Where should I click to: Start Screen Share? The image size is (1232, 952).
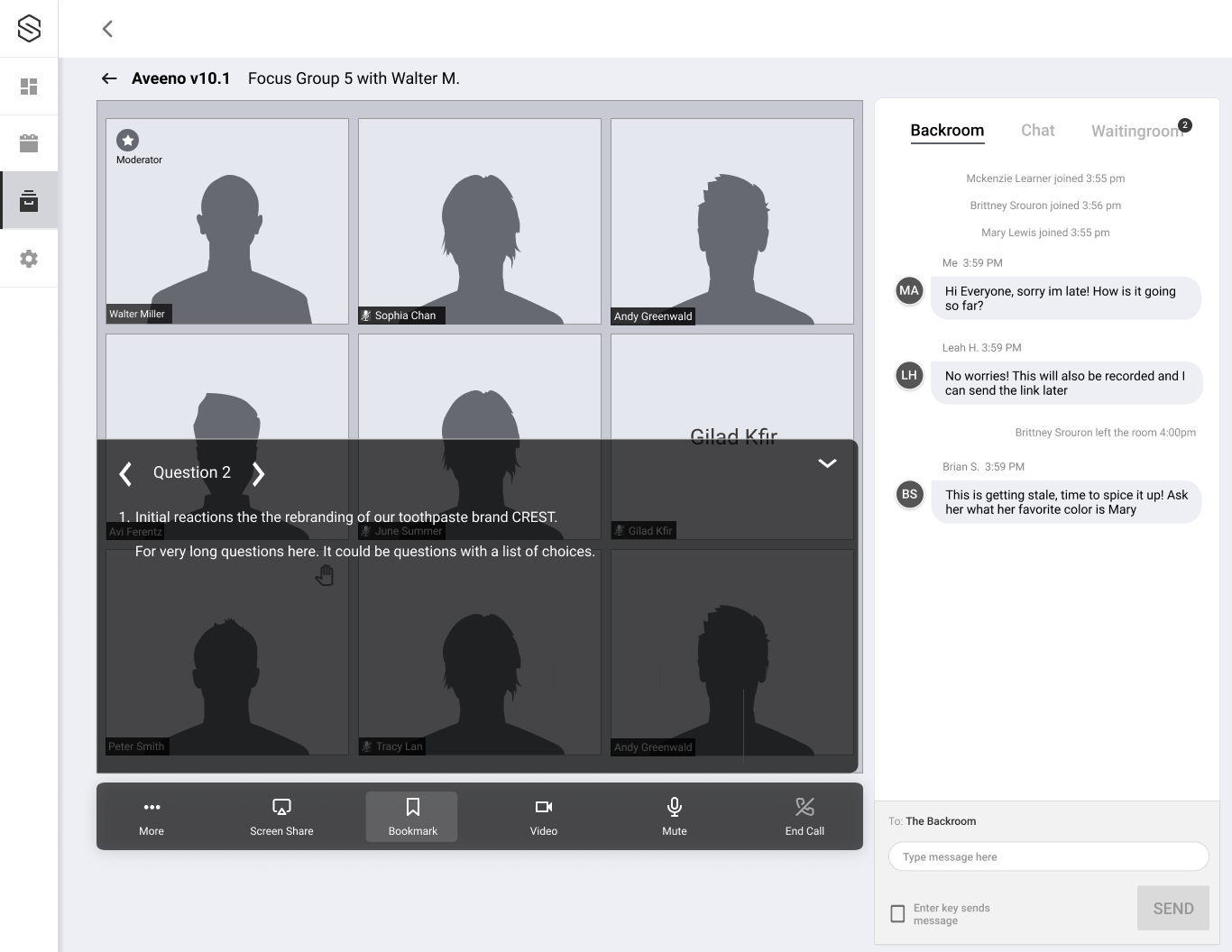[281, 817]
